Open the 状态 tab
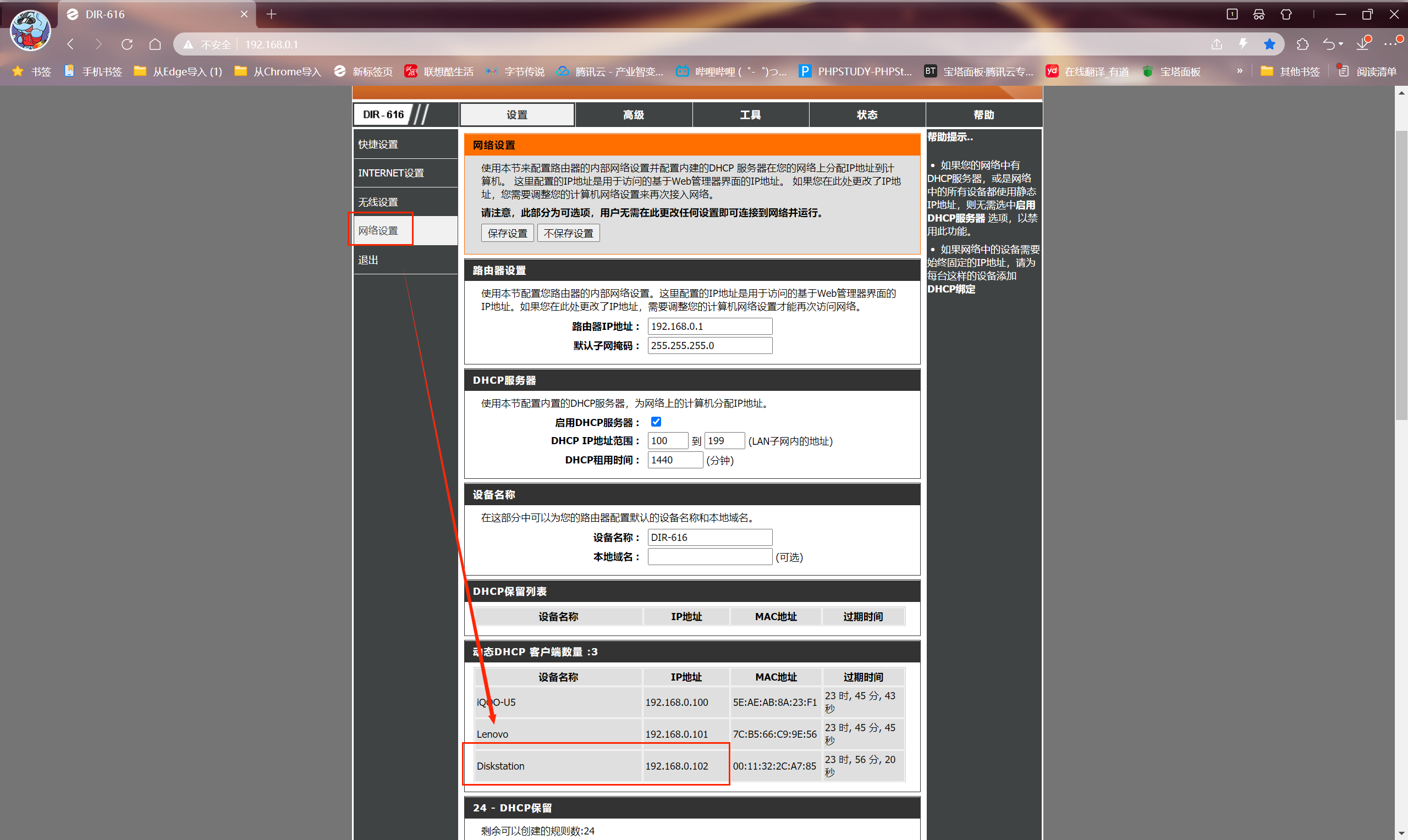 [x=867, y=115]
